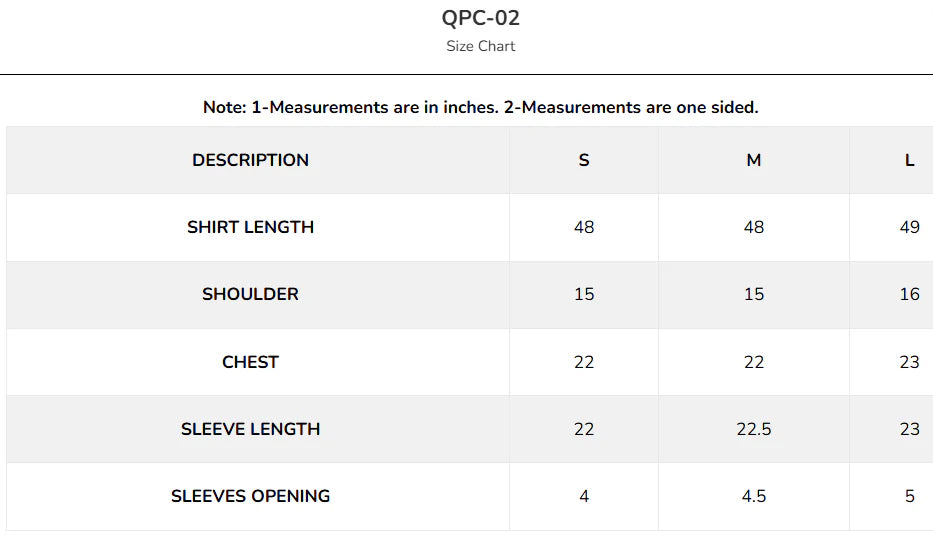Select the DESCRIPTION column header
The width and height of the screenshot is (933, 558).
click(251, 160)
